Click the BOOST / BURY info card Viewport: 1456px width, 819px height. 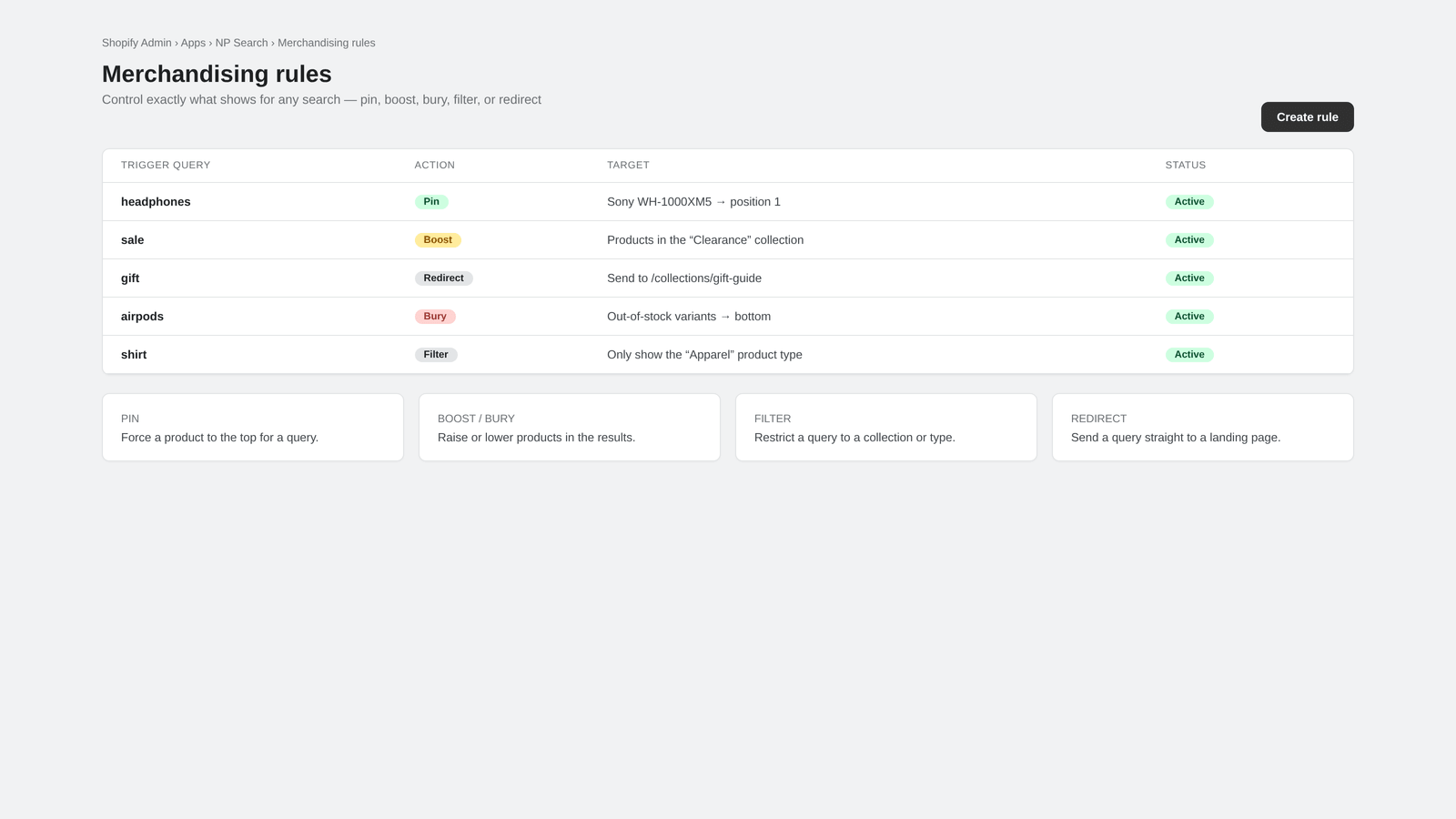coord(570,428)
